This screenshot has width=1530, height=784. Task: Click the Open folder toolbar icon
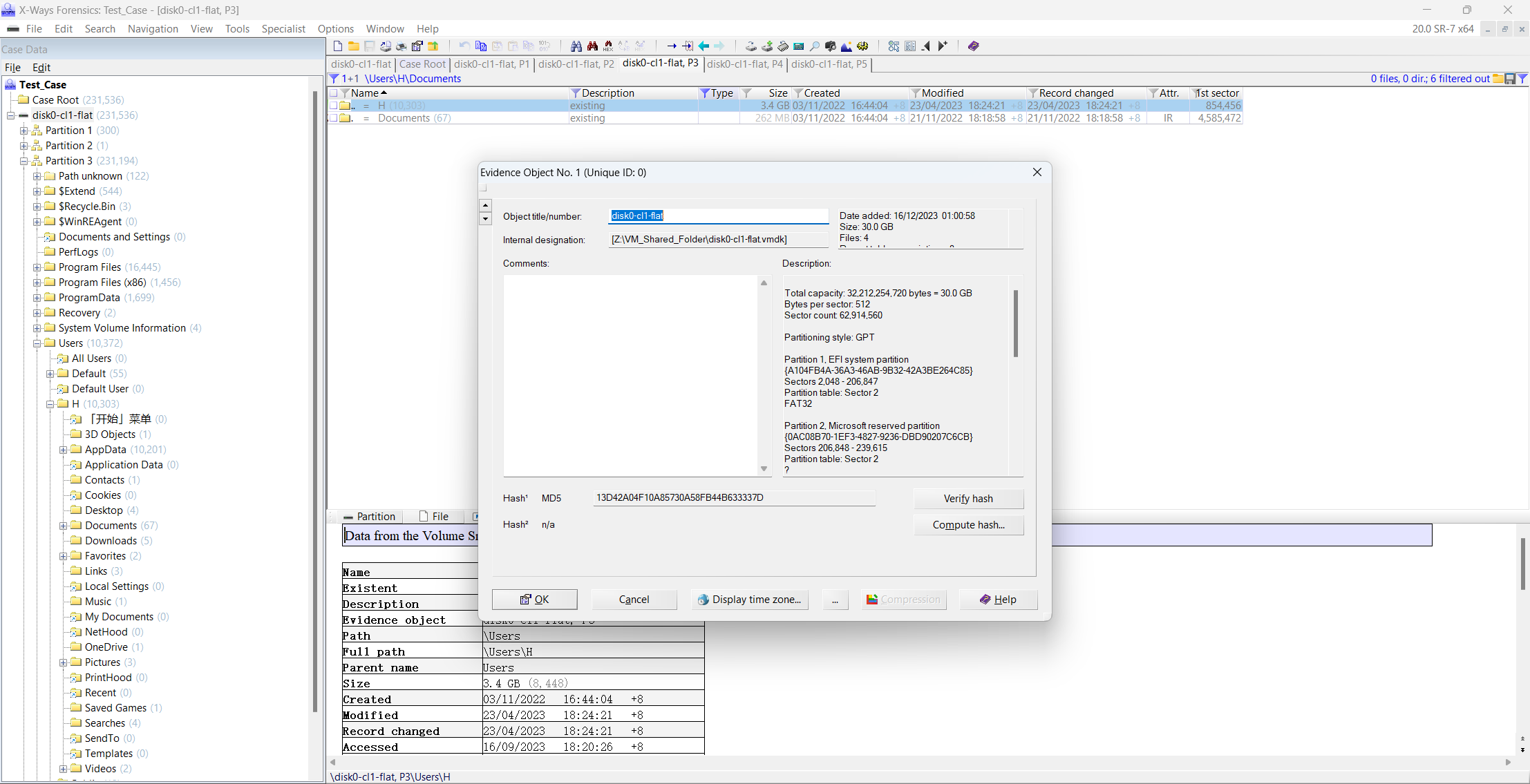(x=353, y=46)
